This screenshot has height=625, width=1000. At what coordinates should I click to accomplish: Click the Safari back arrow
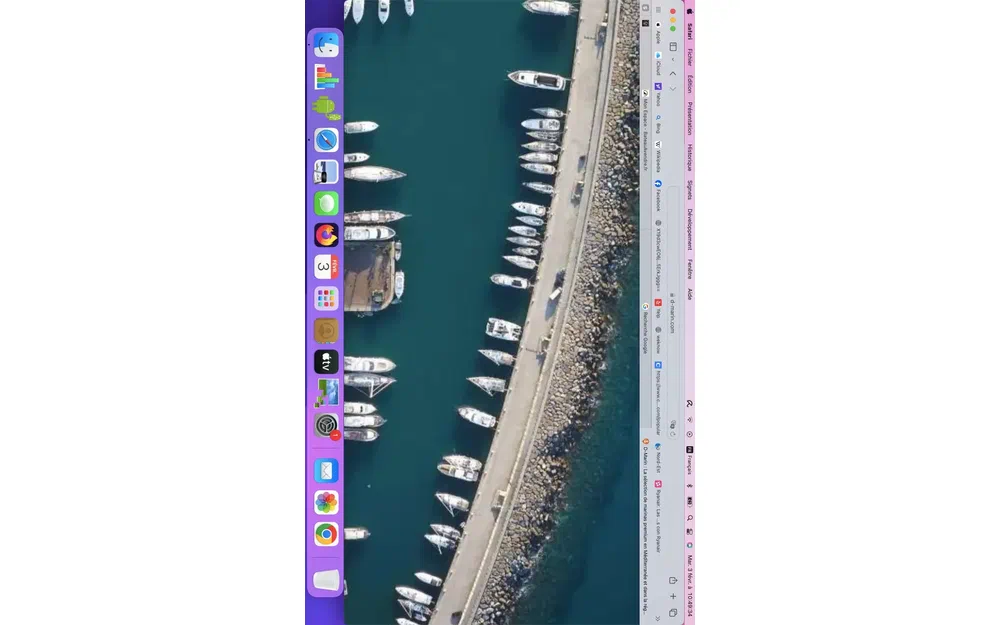(673, 73)
